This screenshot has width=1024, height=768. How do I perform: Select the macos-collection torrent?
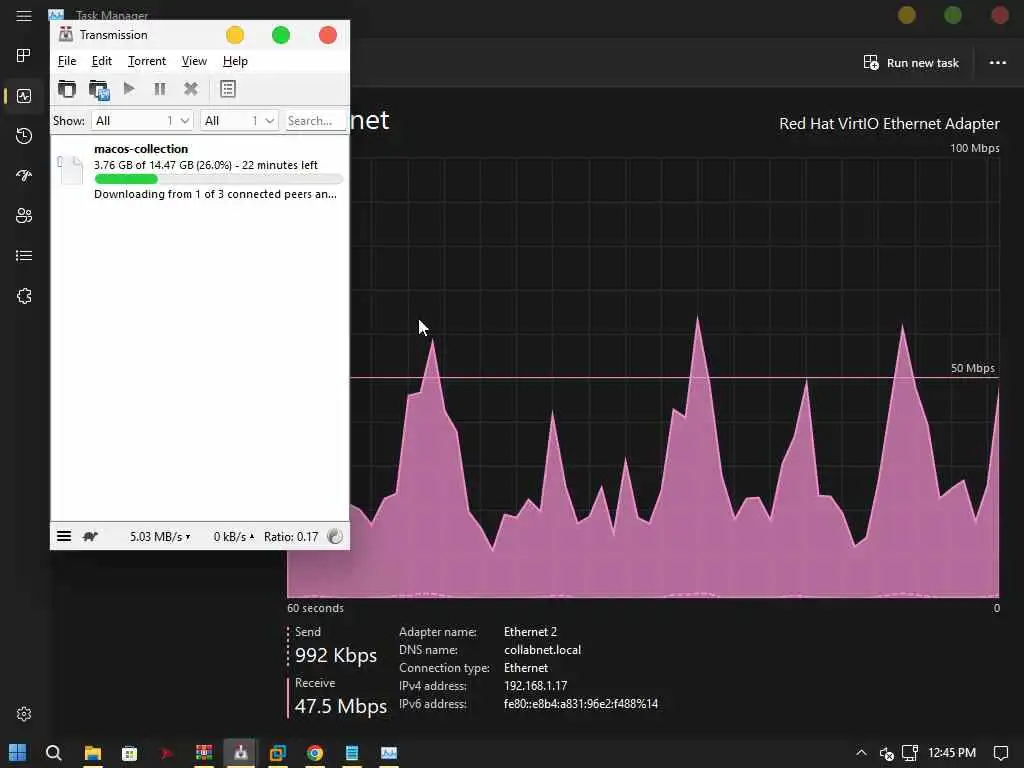click(200, 170)
